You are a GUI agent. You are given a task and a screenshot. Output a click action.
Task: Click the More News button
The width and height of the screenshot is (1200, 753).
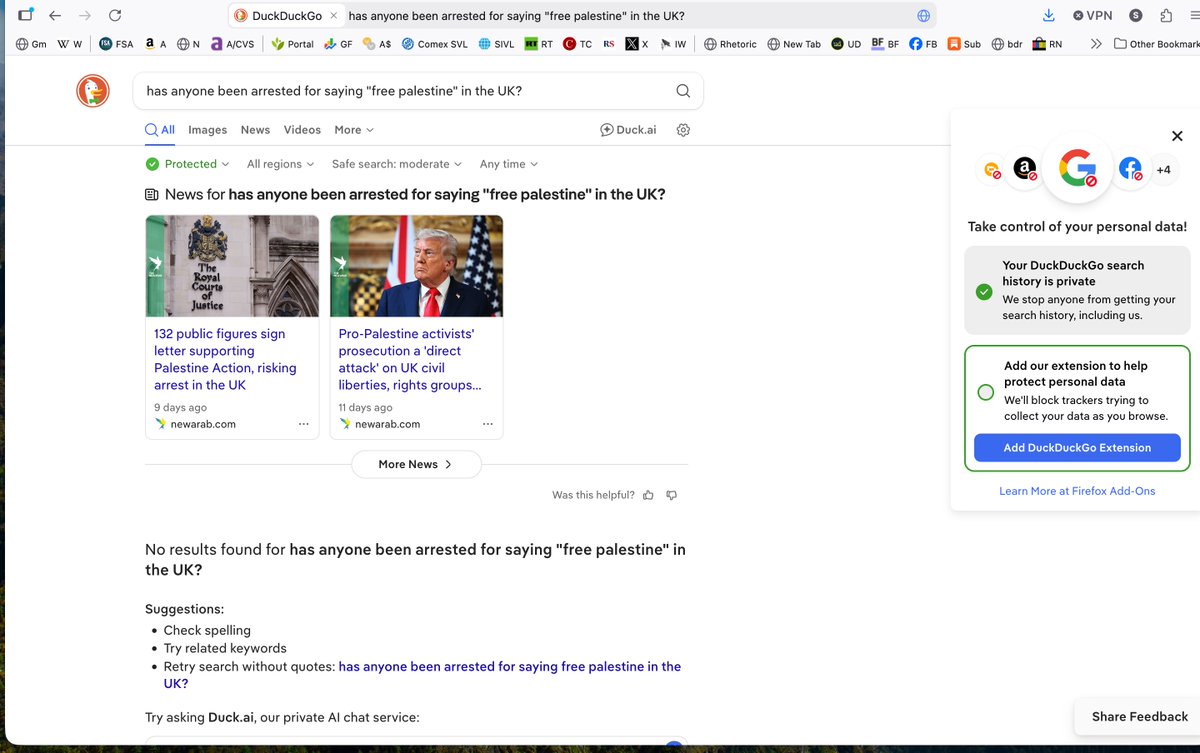pyautogui.click(x=416, y=464)
